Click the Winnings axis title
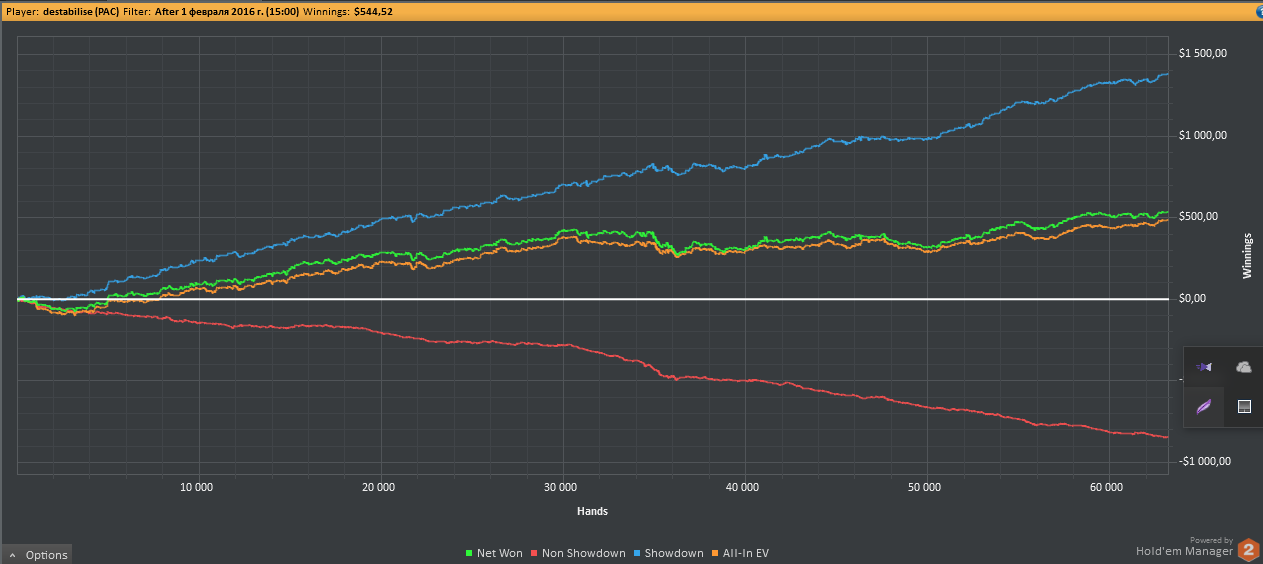Image resolution: width=1263 pixels, height=564 pixels. 1247,256
